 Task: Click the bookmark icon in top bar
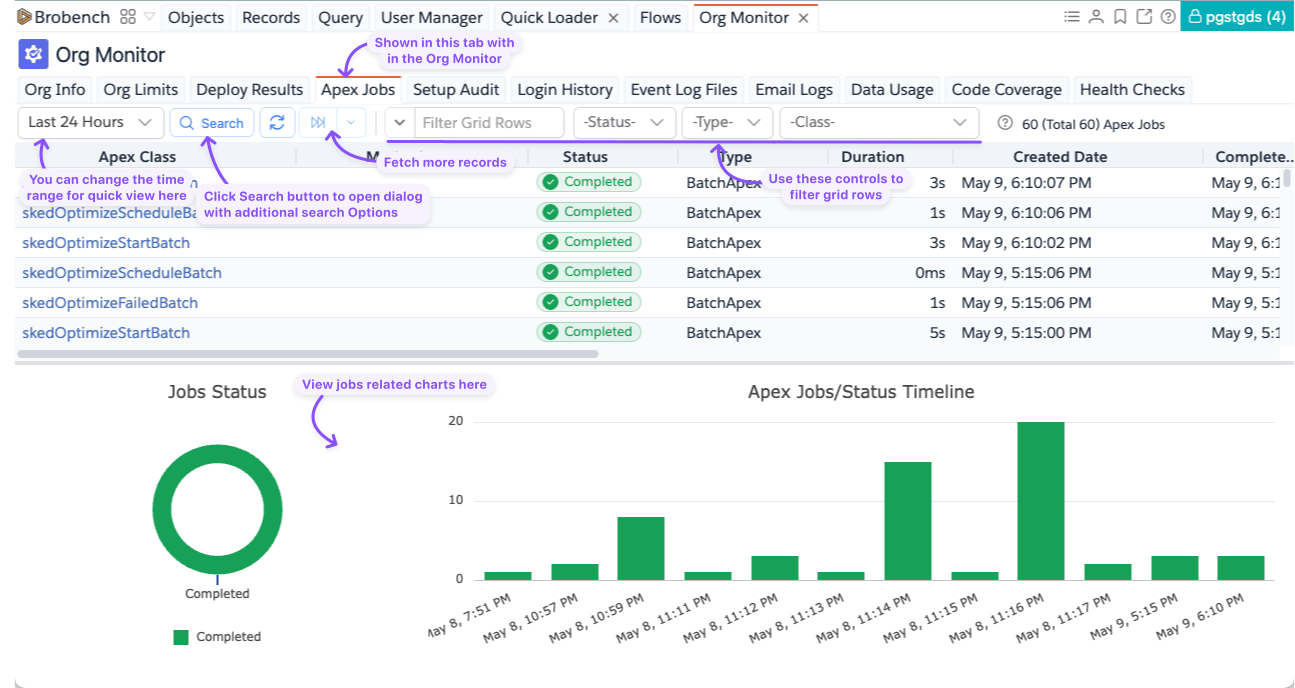(1120, 17)
